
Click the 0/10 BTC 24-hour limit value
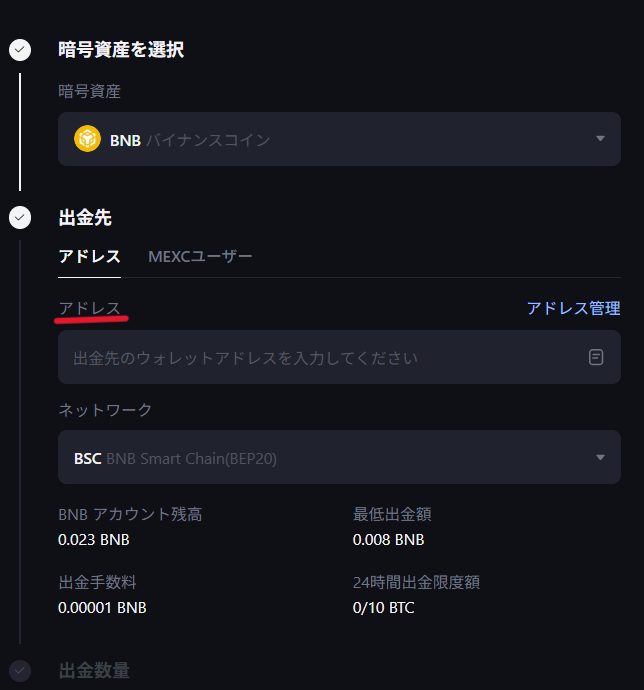click(383, 607)
